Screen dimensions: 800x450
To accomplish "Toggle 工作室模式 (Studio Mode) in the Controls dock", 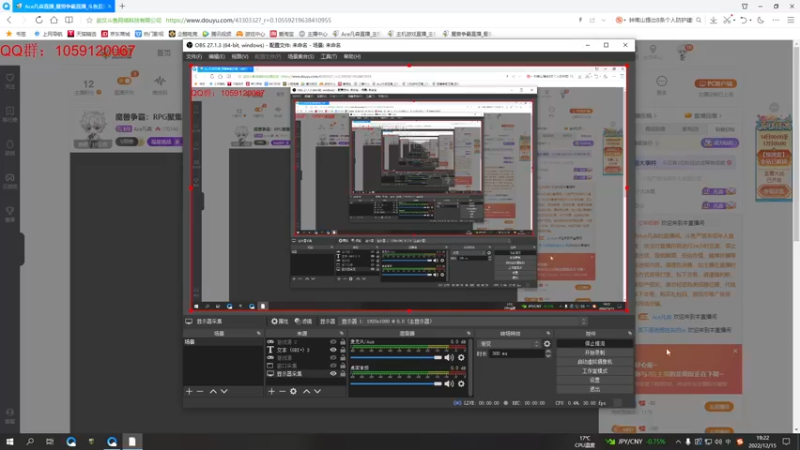I will pos(595,371).
